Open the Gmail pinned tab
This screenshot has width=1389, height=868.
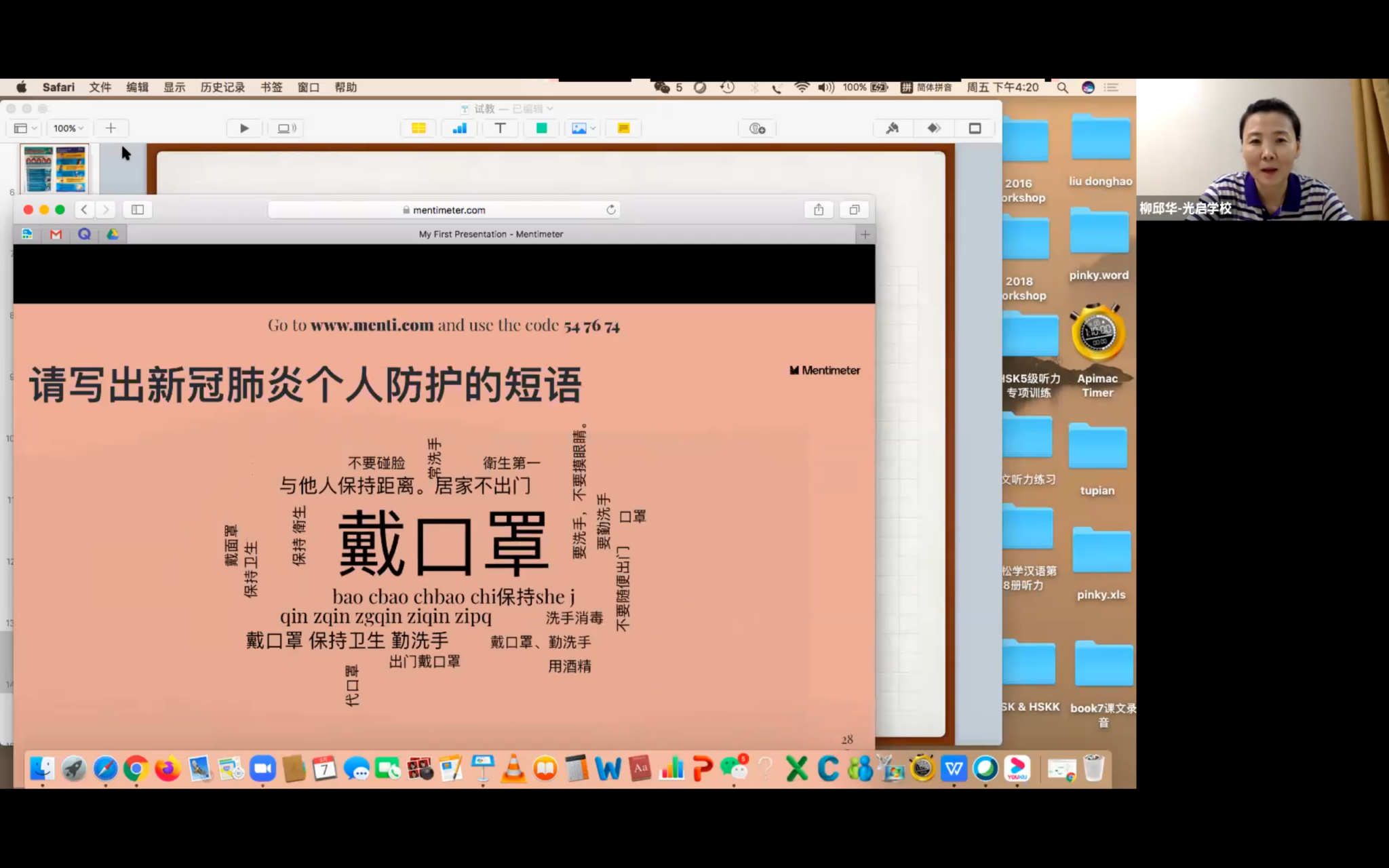tap(56, 234)
